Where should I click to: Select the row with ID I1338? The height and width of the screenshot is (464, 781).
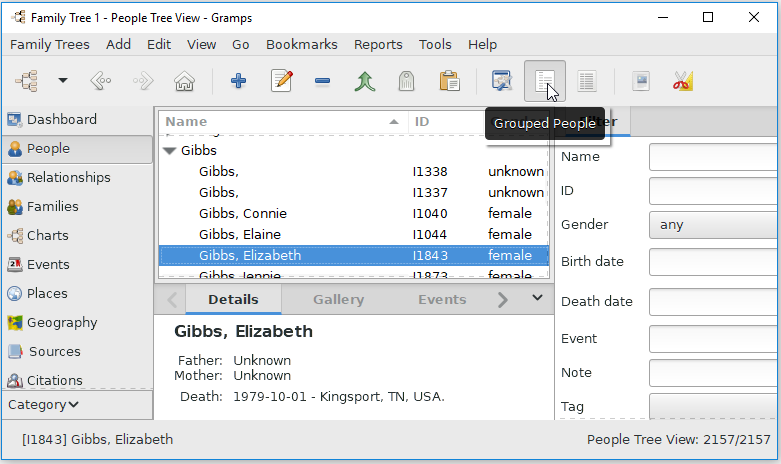(x=354, y=171)
